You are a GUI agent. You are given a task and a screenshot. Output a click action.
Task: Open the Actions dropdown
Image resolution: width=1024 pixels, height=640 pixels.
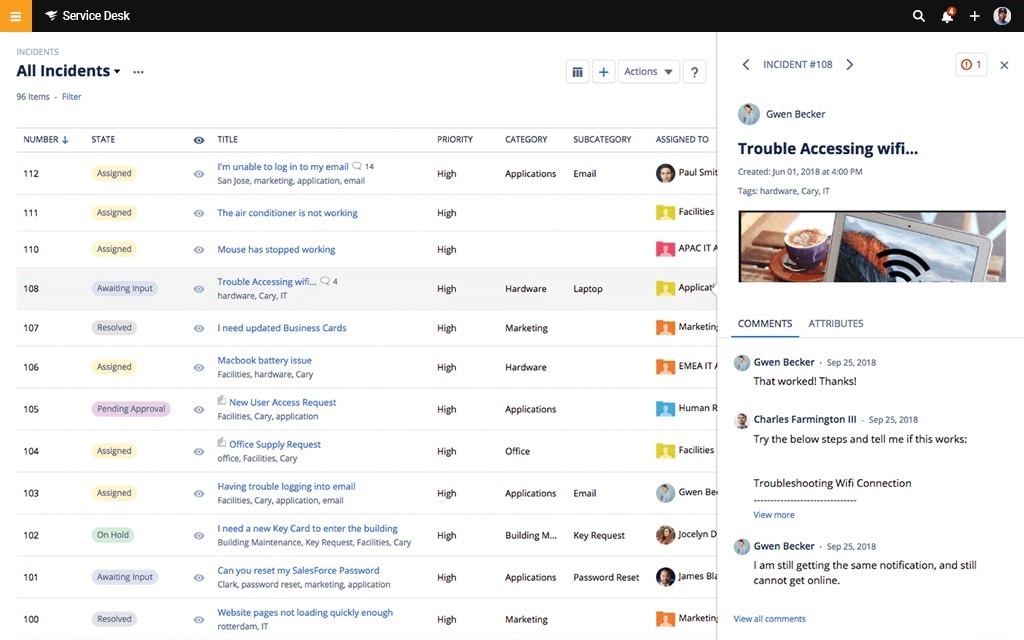(648, 71)
